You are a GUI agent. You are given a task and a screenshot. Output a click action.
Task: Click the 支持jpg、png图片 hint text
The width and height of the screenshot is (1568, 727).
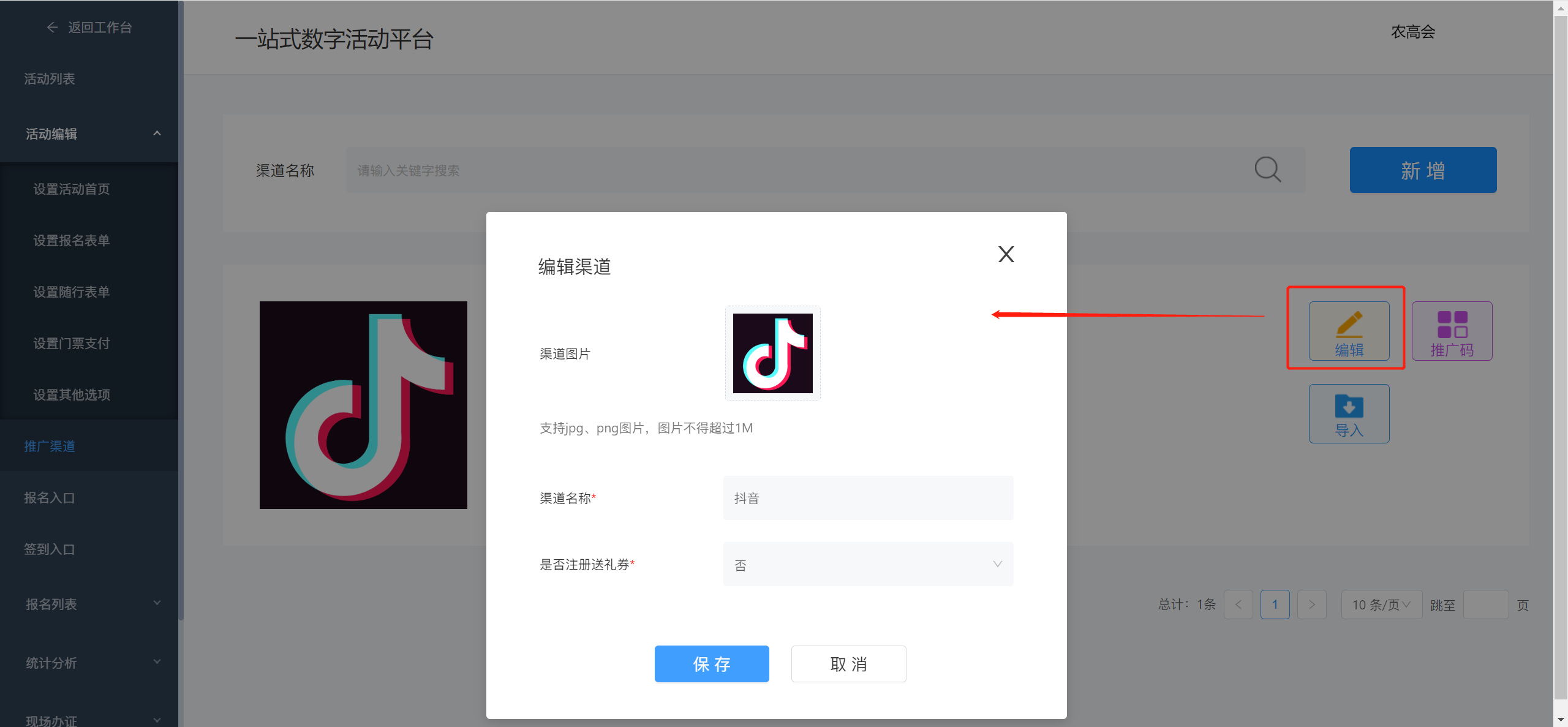tap(646, 428)
